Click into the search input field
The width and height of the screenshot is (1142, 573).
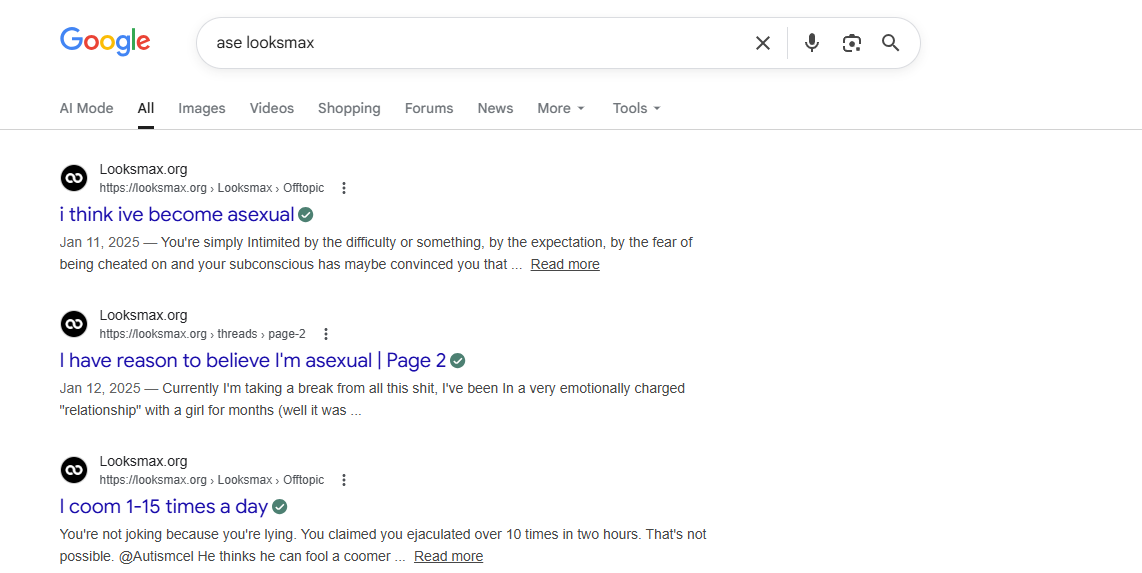pos(470,43)
